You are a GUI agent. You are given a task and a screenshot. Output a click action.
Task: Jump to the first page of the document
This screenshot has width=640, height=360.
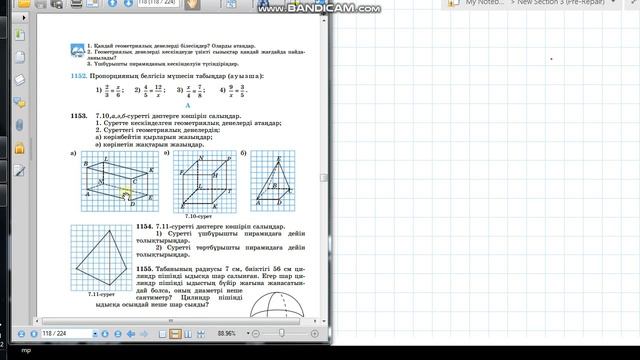click(x=21, y=334)
